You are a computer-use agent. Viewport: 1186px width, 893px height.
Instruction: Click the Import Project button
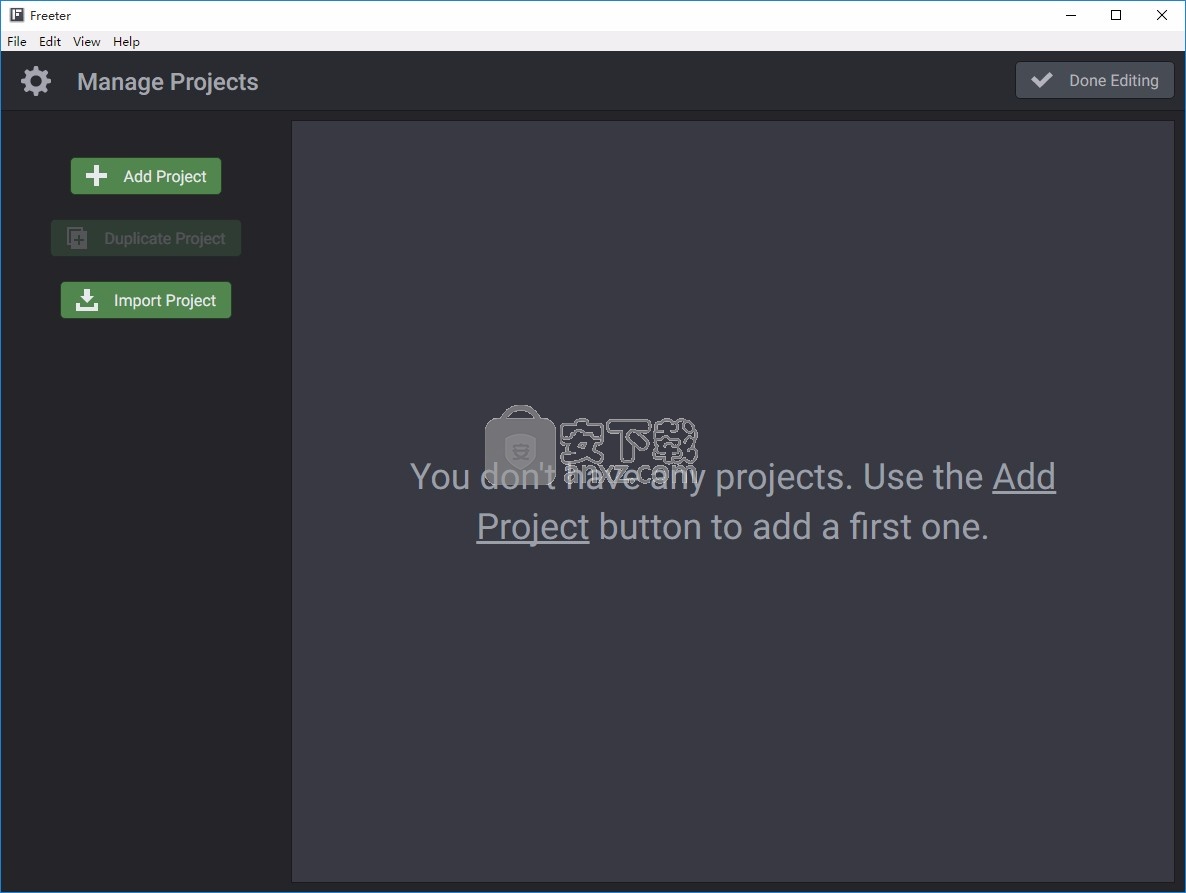[146, 300]
